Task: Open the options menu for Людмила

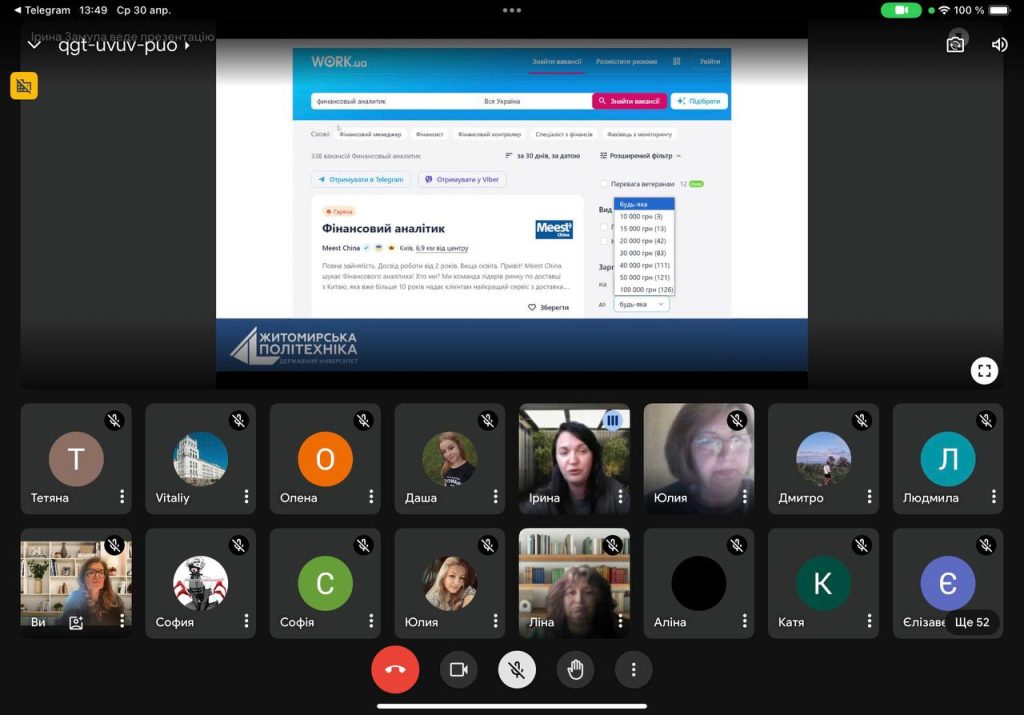Action: (994, 497)
